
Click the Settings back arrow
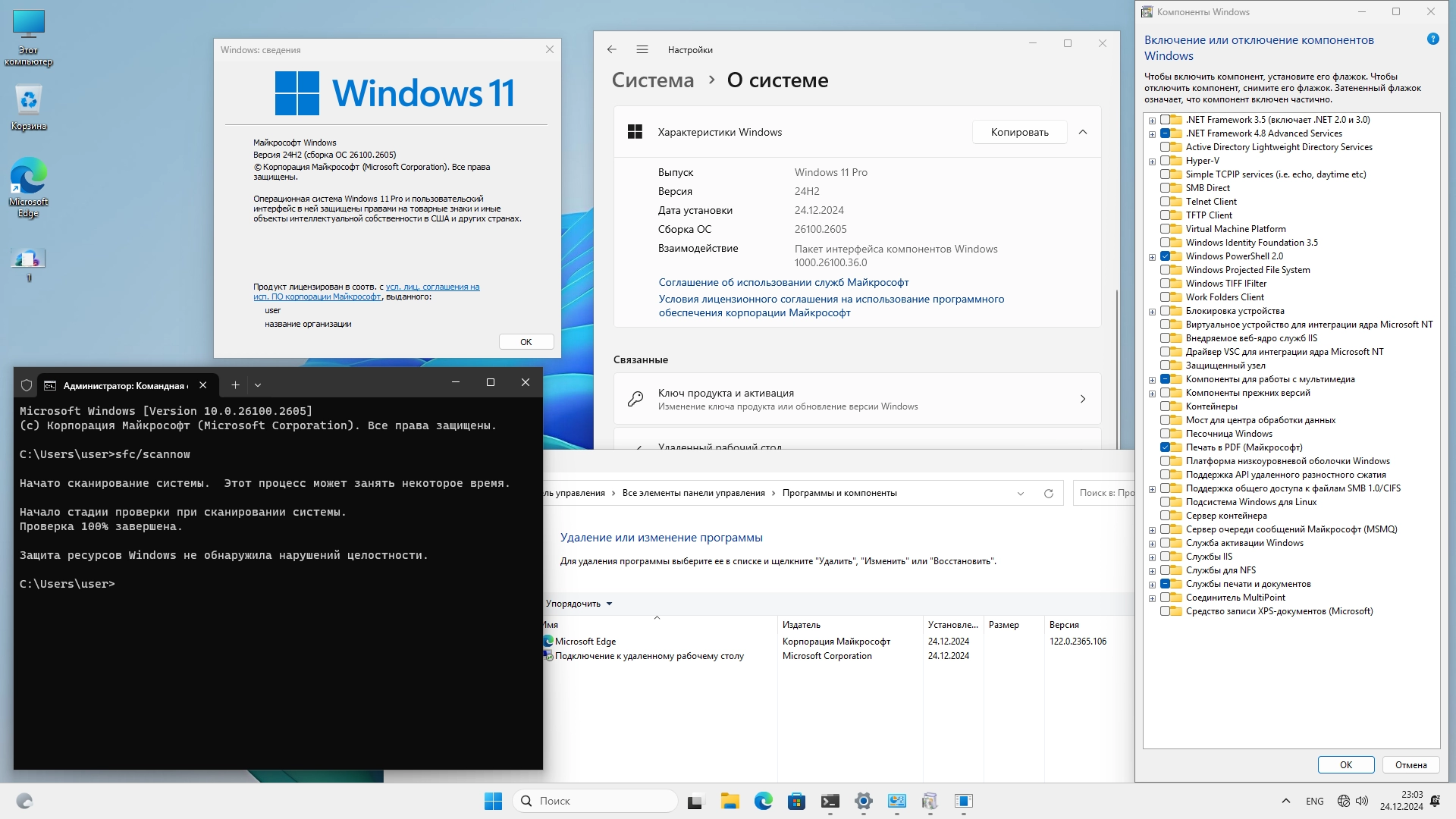click(x=612, y=50)
